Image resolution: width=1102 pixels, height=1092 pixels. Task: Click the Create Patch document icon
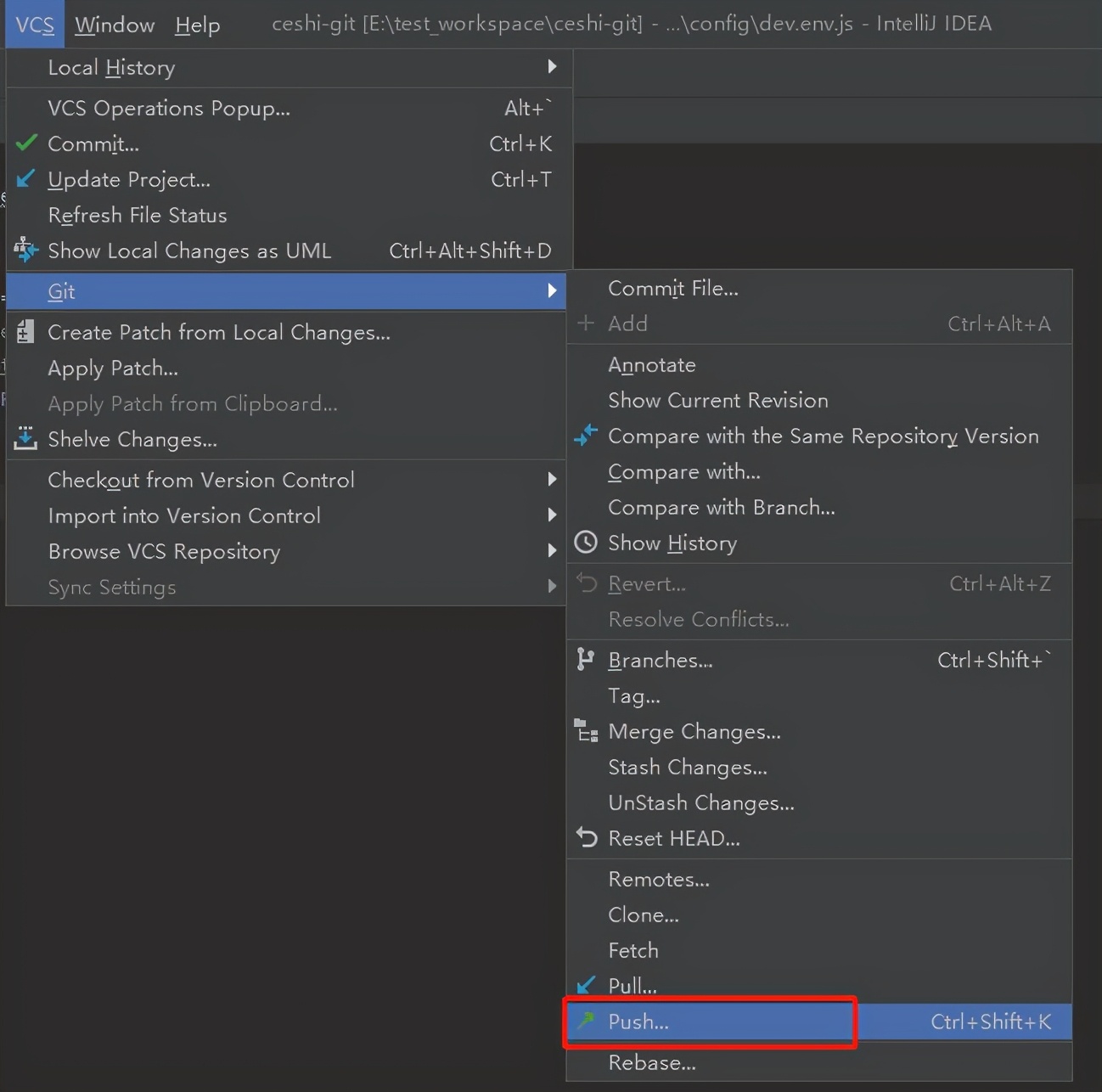pyautogui.click(x=26, y=331)
